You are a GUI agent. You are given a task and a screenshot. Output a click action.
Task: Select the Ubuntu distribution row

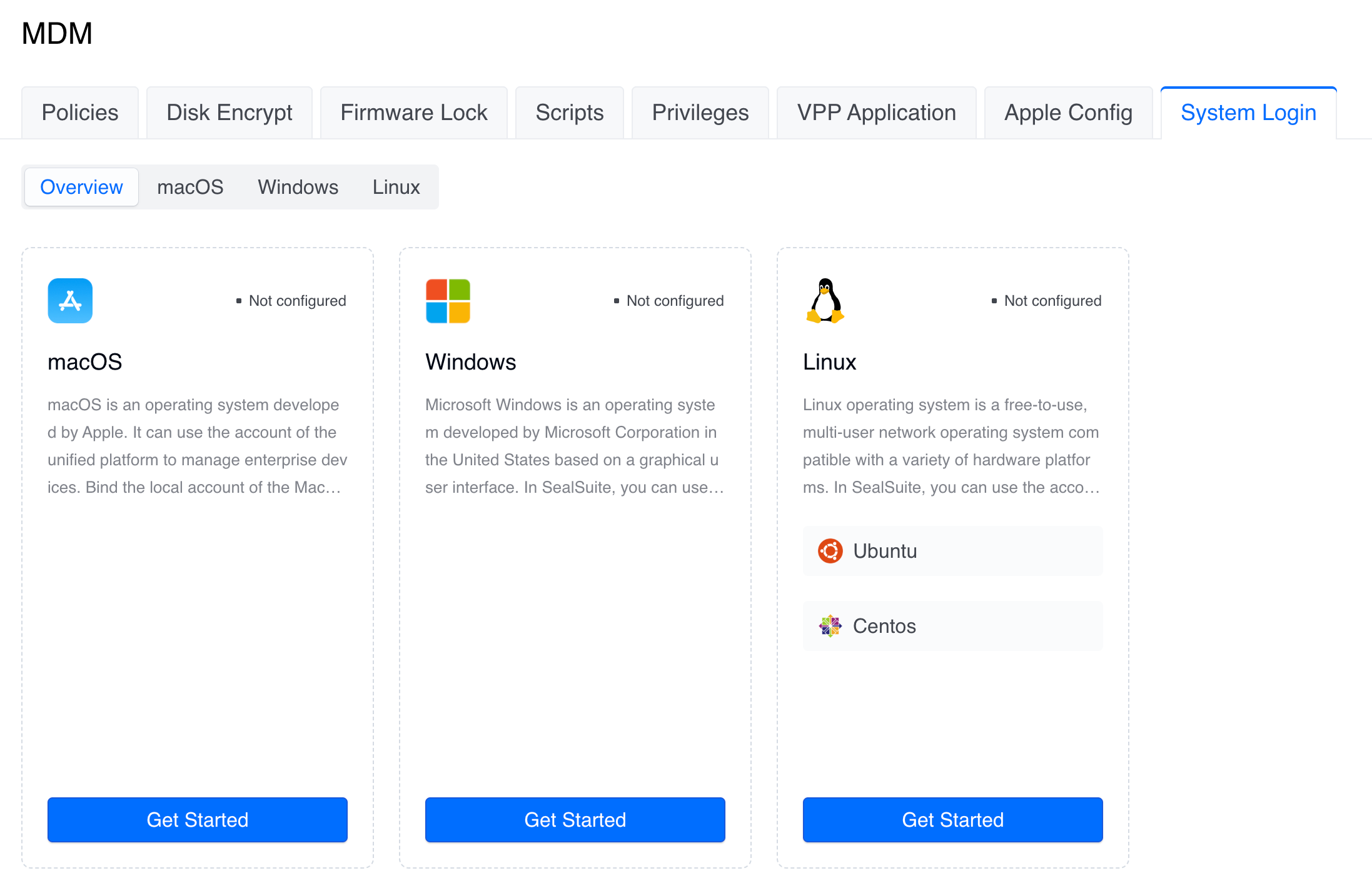tap(952, 551)
